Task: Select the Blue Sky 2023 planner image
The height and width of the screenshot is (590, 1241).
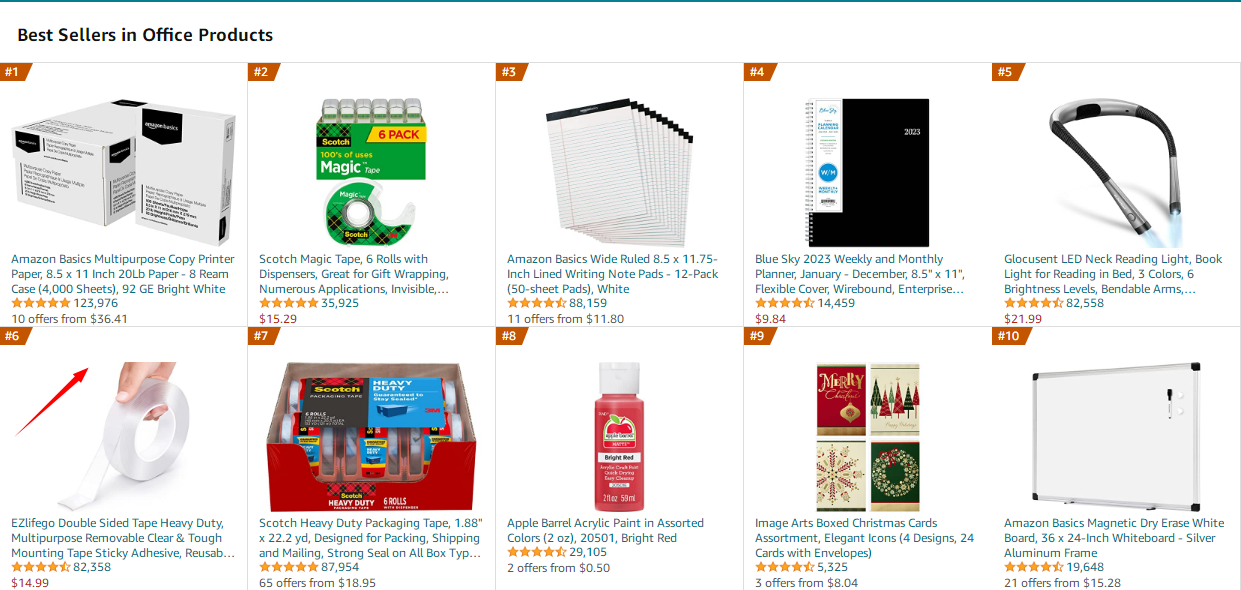Action: (867, 172)
